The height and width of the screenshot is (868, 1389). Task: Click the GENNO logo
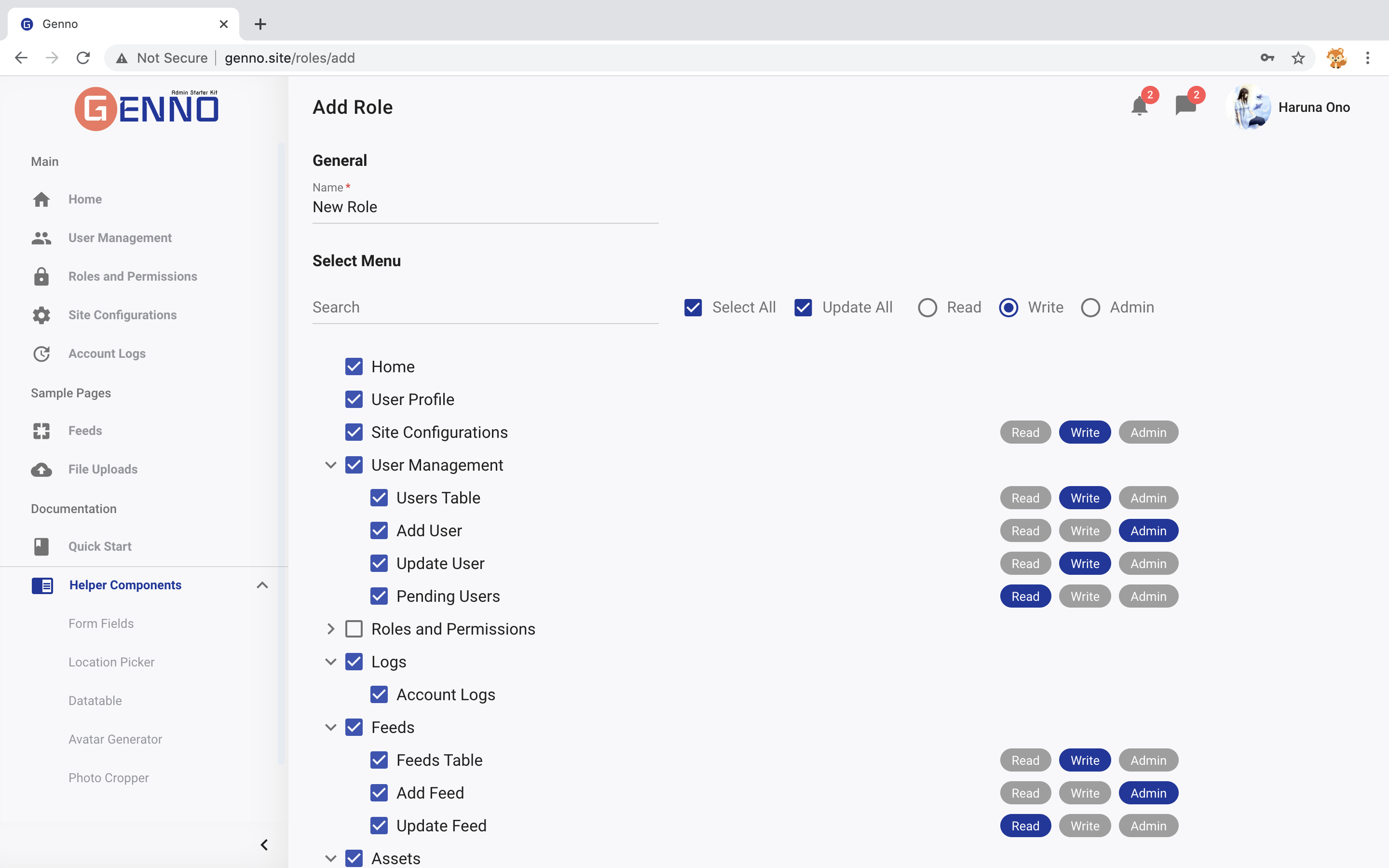[147, 108]
